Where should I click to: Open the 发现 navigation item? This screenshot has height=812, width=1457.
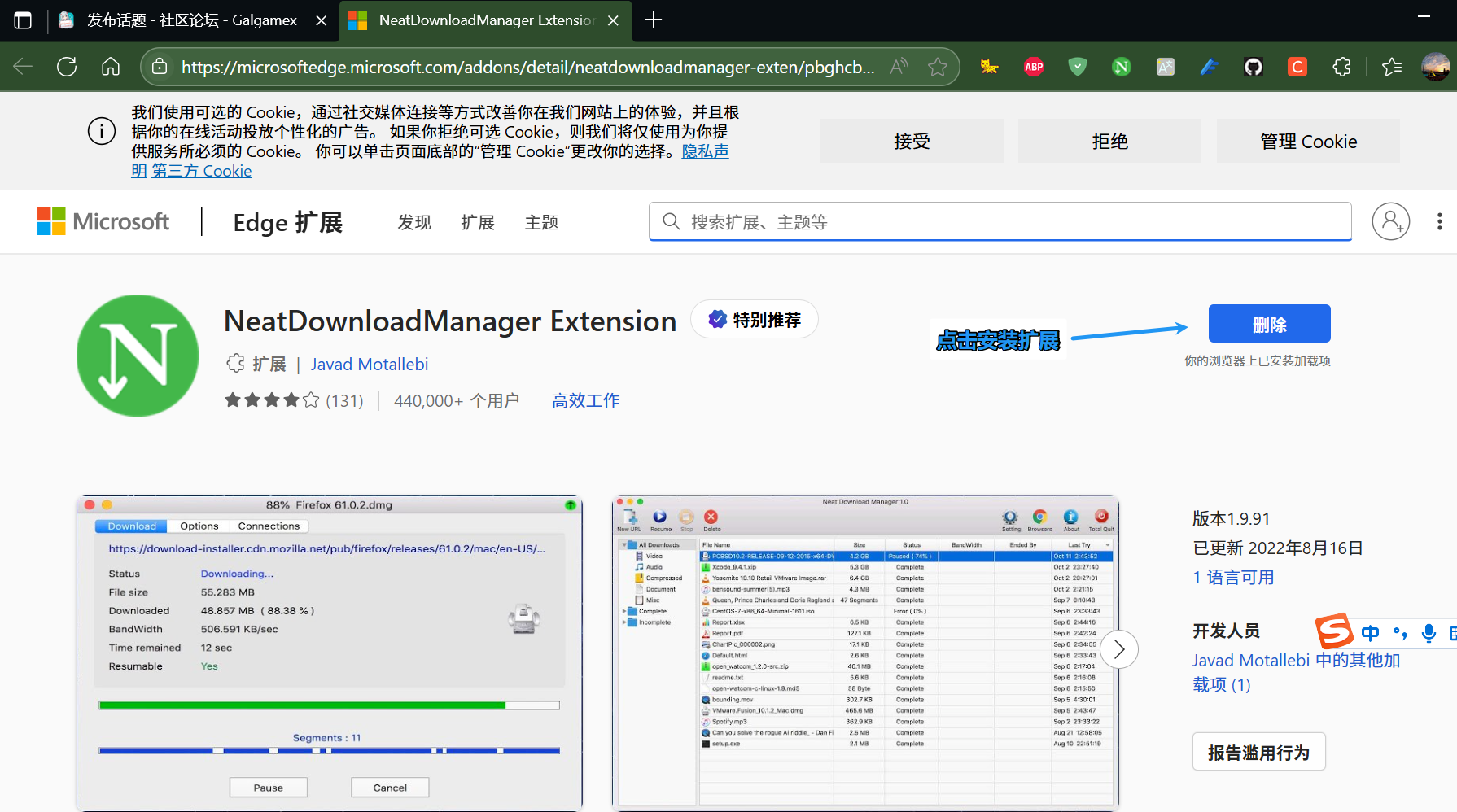[x=414, y=222]
